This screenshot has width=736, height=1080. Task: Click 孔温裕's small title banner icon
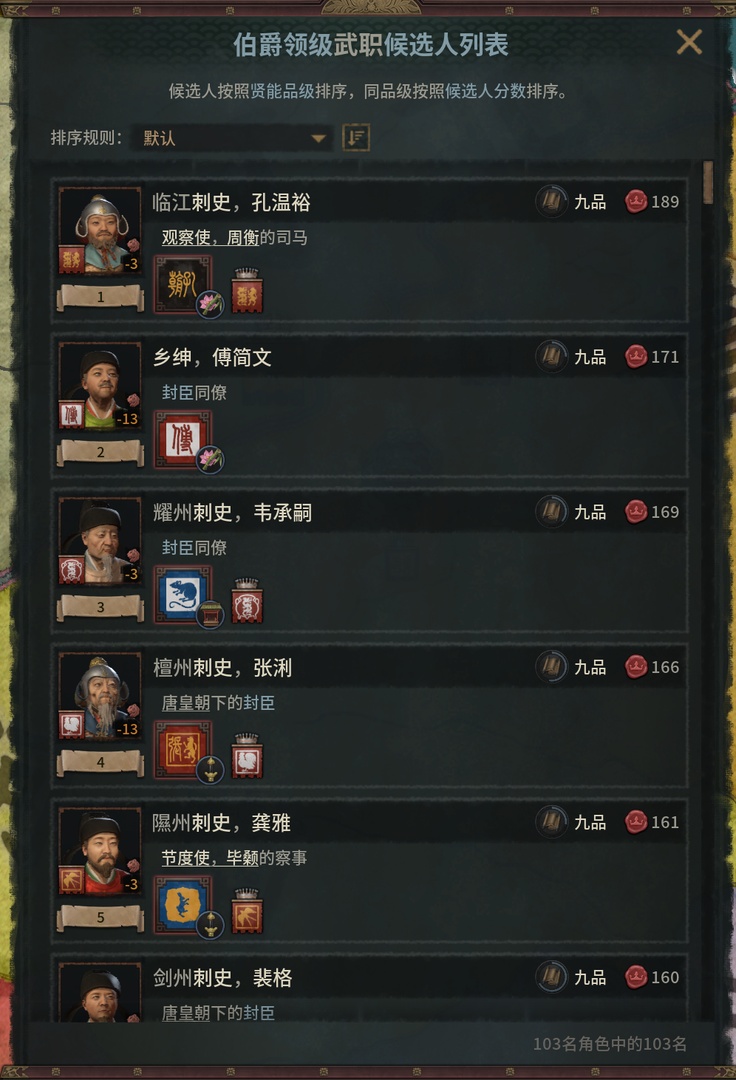[246, 291]
